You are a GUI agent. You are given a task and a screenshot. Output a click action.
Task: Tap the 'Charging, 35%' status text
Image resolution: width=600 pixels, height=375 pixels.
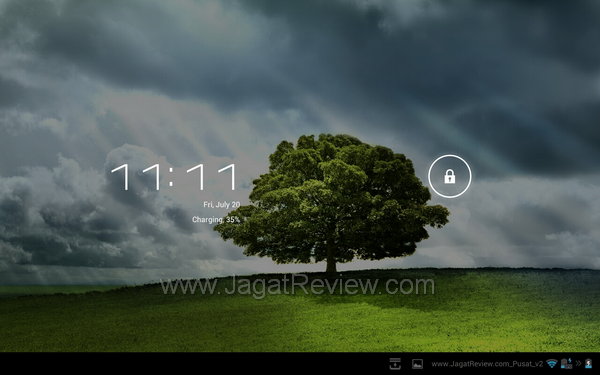coord(216,220)
